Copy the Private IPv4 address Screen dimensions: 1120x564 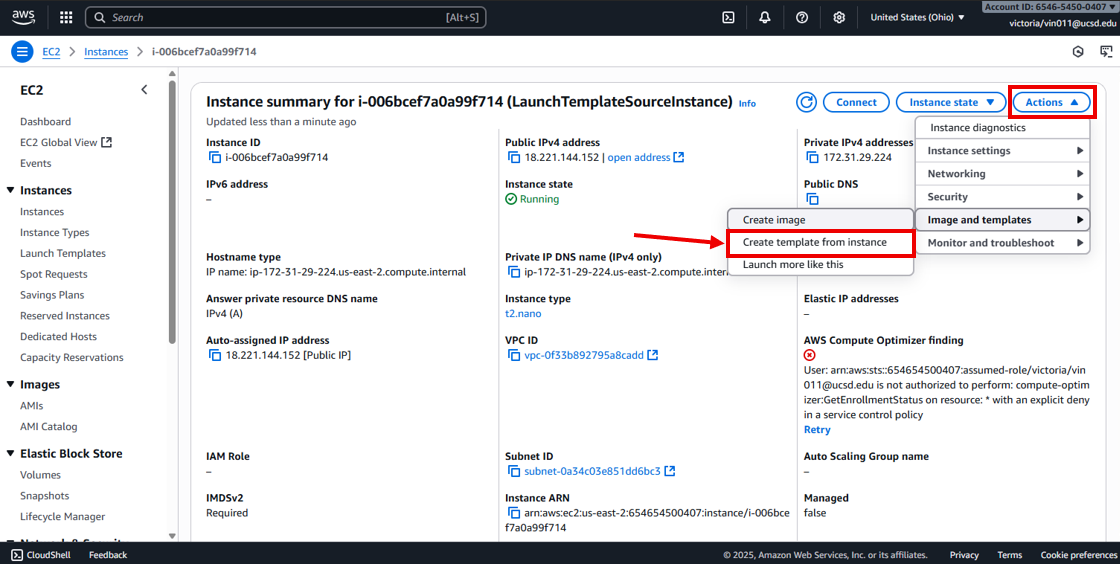[x=812, y=157]
